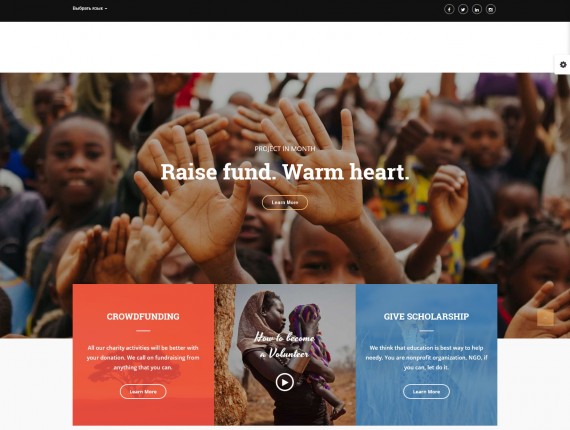Click How to become a Volunteer text
The height and width of the screenshot is (430, 570).
pos(285,345)
